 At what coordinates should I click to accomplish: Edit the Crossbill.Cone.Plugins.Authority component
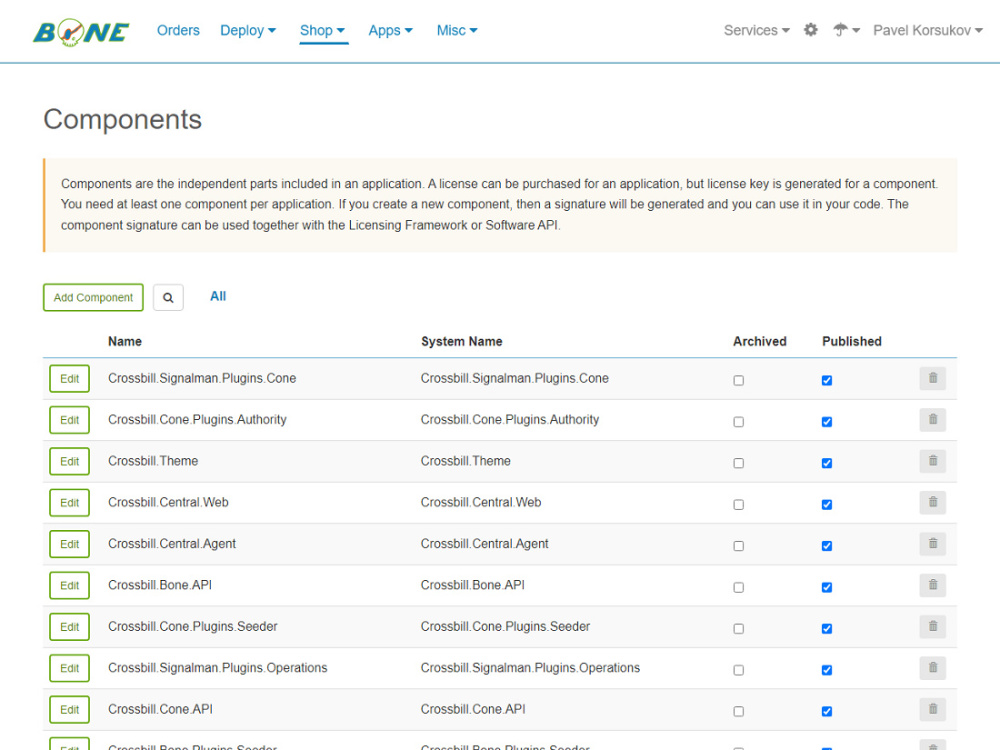(70, 420)
